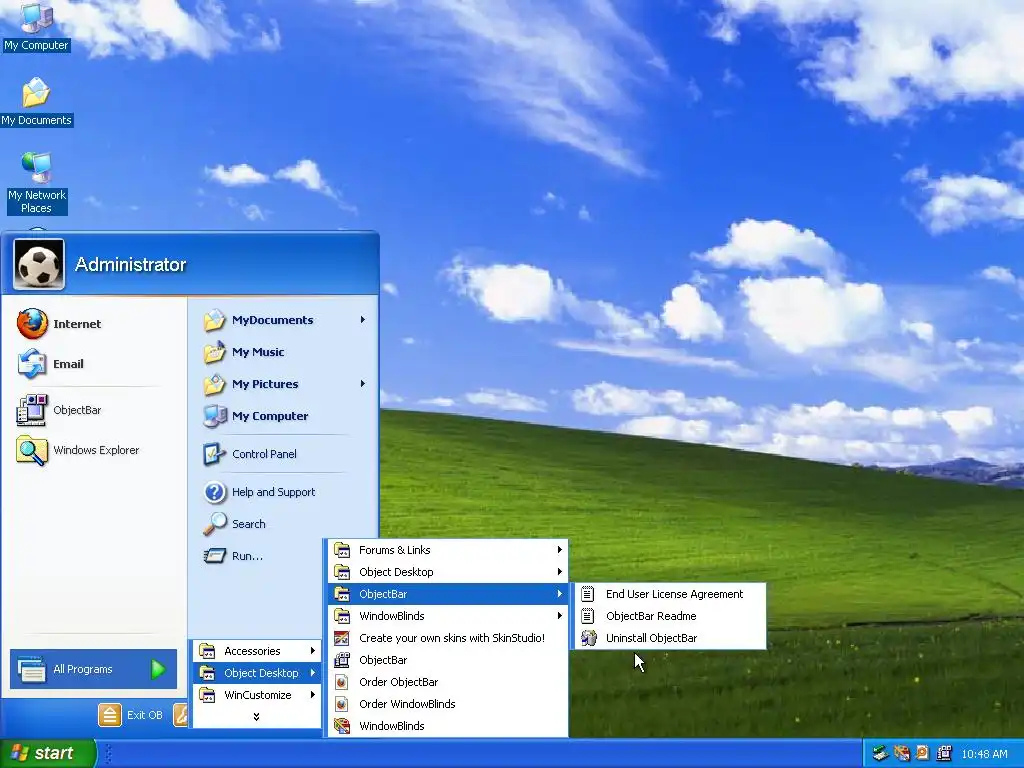This screenshot has height=768, width=1024.
Task: Open the My Documents desktop icon
Action: tap(36, 101)
